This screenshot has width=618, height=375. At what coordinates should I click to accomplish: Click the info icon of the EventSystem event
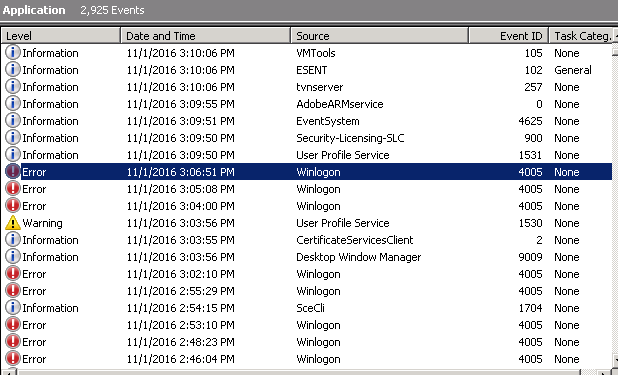[x=13, y=120]
